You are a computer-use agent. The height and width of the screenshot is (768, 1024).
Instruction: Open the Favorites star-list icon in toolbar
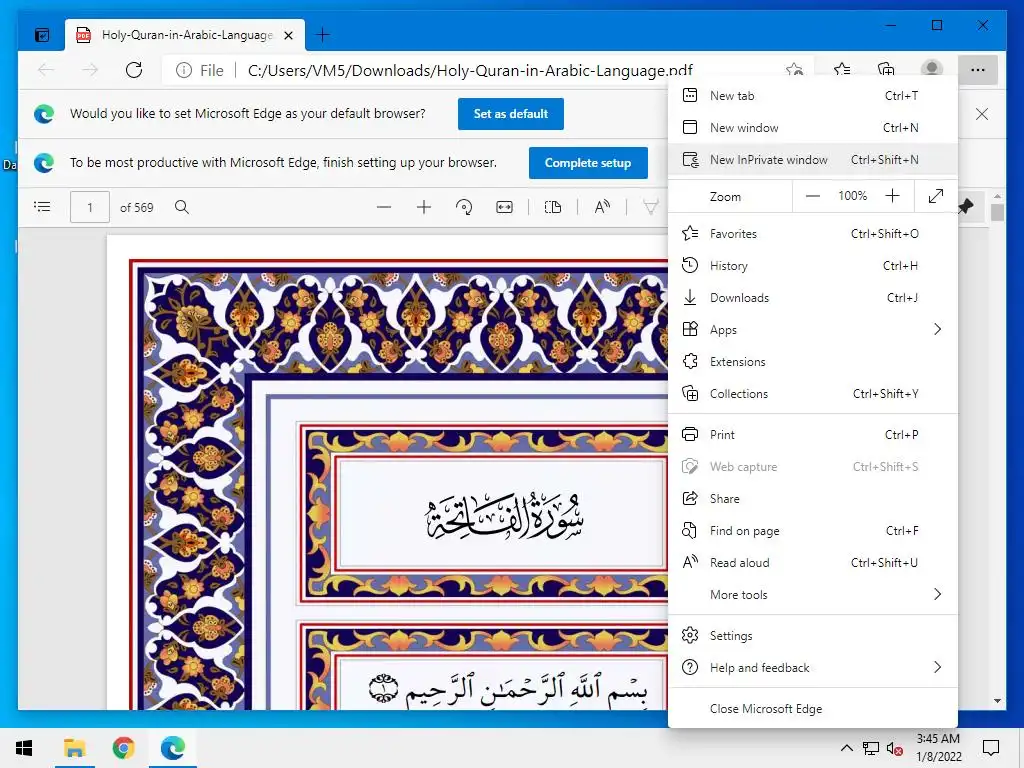842,69
